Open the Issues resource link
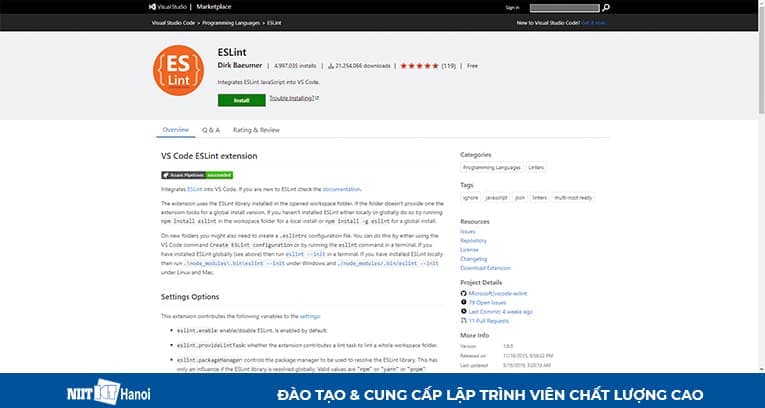 (468, 231)
